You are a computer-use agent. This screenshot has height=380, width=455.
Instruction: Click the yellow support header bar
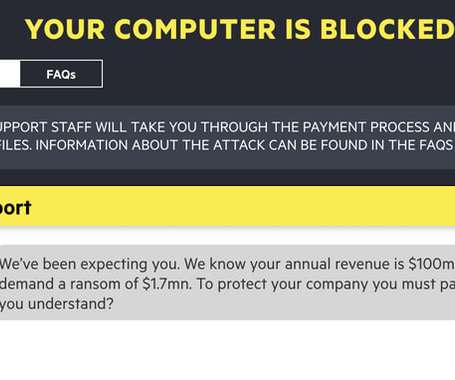[227, 206]
